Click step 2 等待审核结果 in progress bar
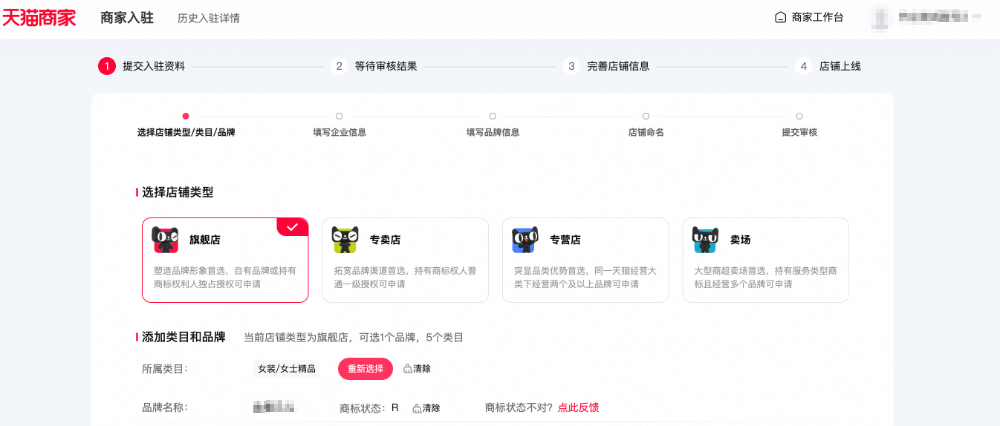Screen dimensions: 1000x426 tap(385, 66)
